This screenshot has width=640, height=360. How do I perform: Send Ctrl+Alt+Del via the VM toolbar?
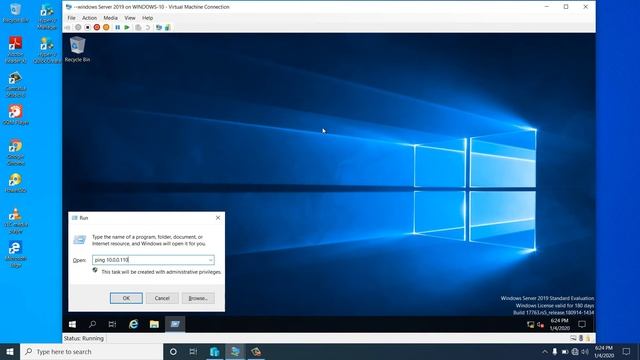67,27
